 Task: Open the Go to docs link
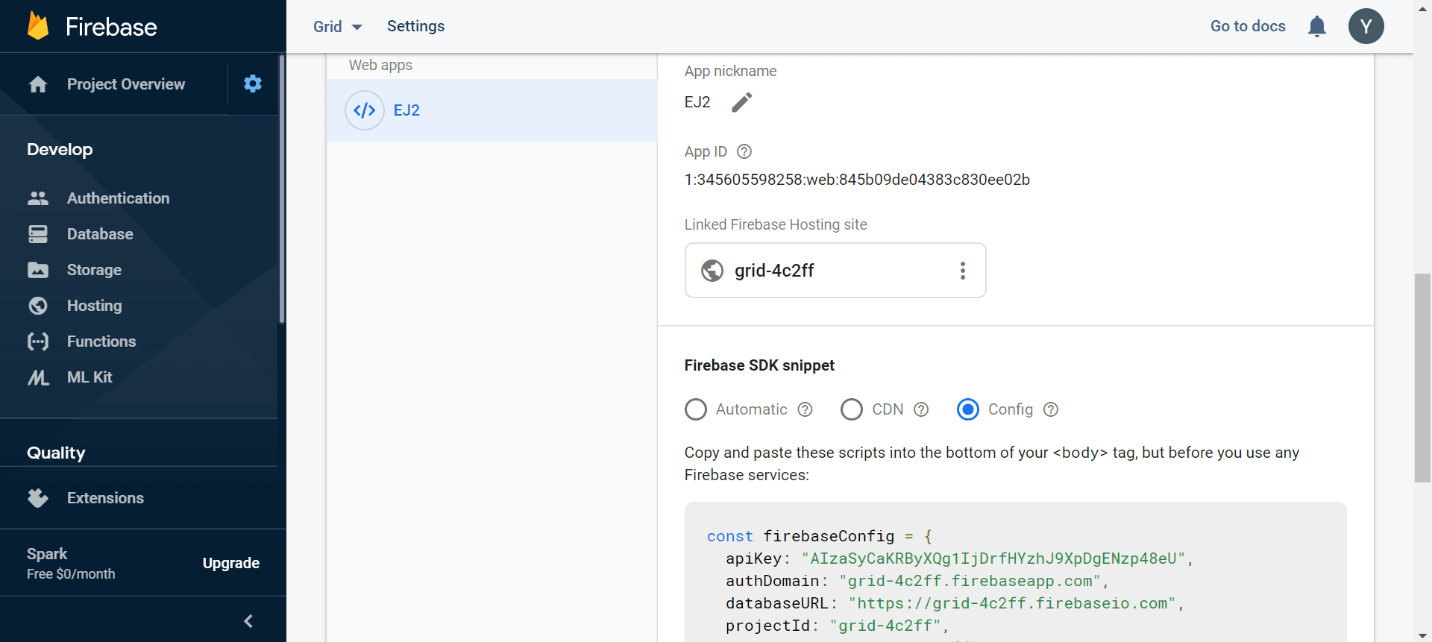[x=1247, y=26]
